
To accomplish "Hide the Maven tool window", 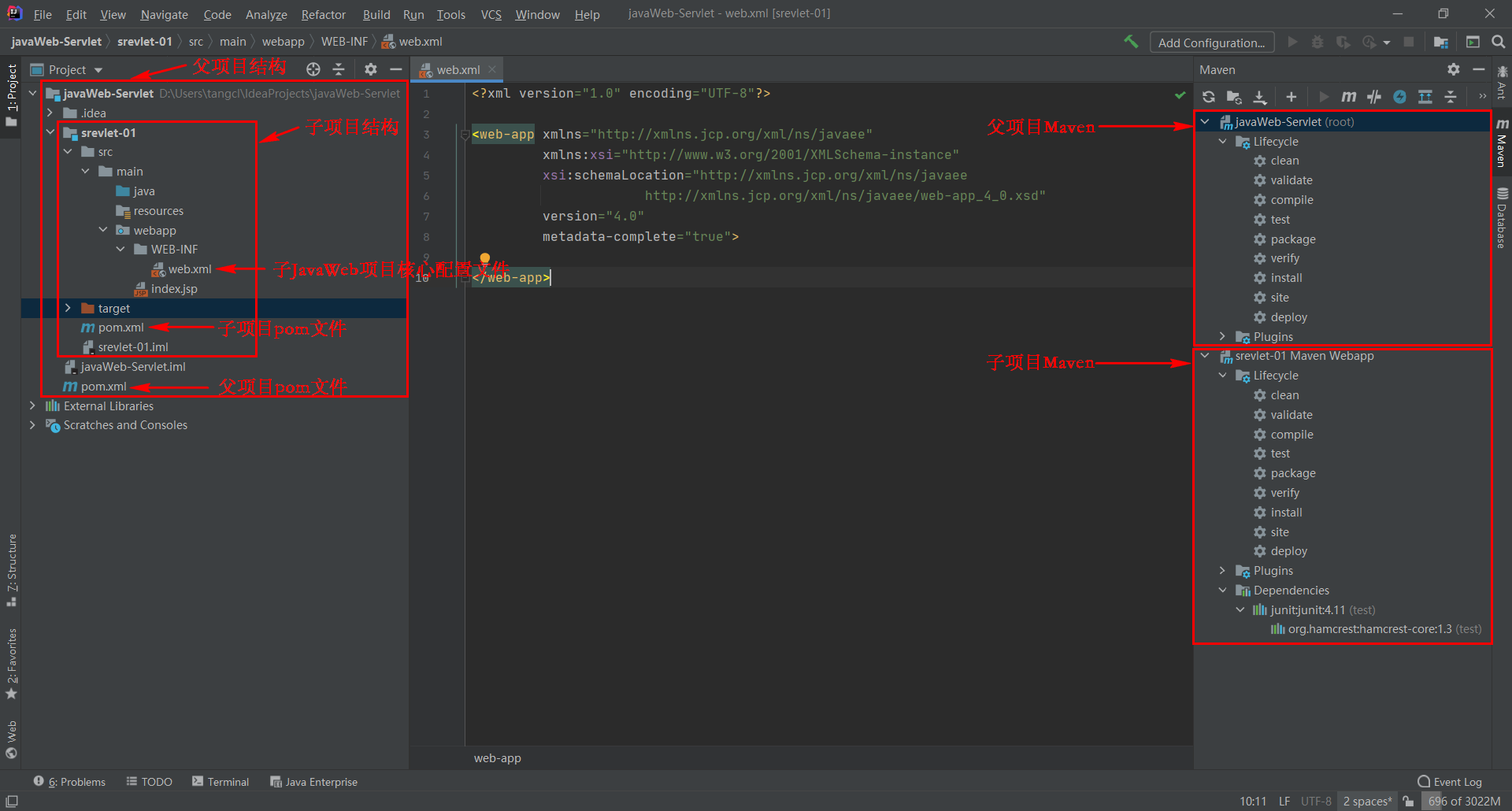I will pyautogui.click(x=1479, y=69).
